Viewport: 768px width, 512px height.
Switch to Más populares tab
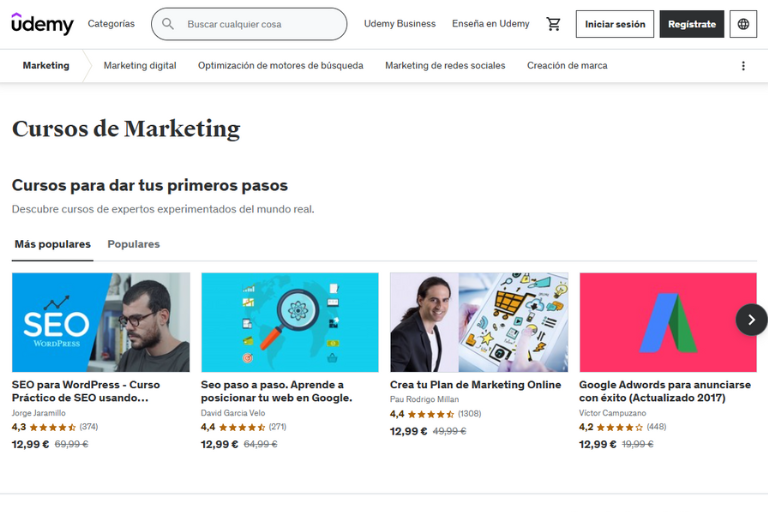(52, 244)
